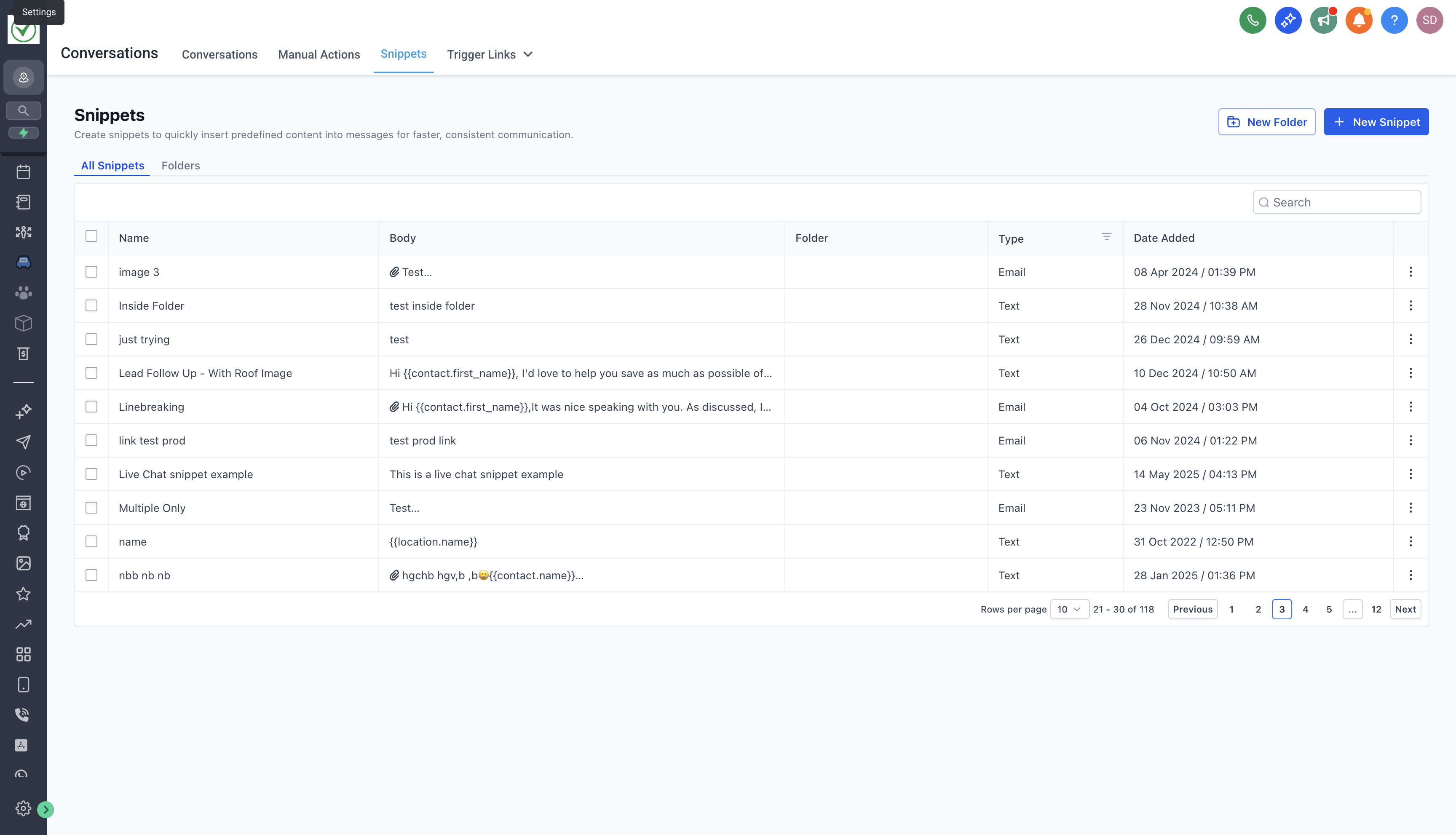Expand the sidebar with green arrow
Image resolution: width=1456 pixels, height=835 pixels.
coord(45,809)
